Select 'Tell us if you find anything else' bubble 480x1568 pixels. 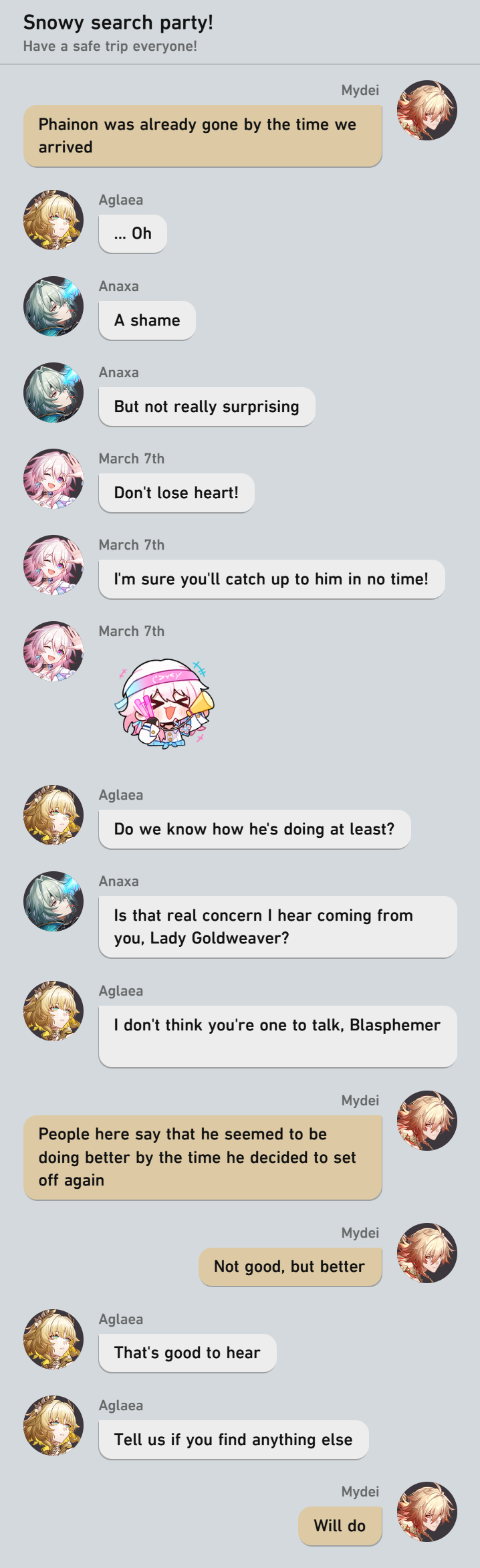tap(233, 1440)
